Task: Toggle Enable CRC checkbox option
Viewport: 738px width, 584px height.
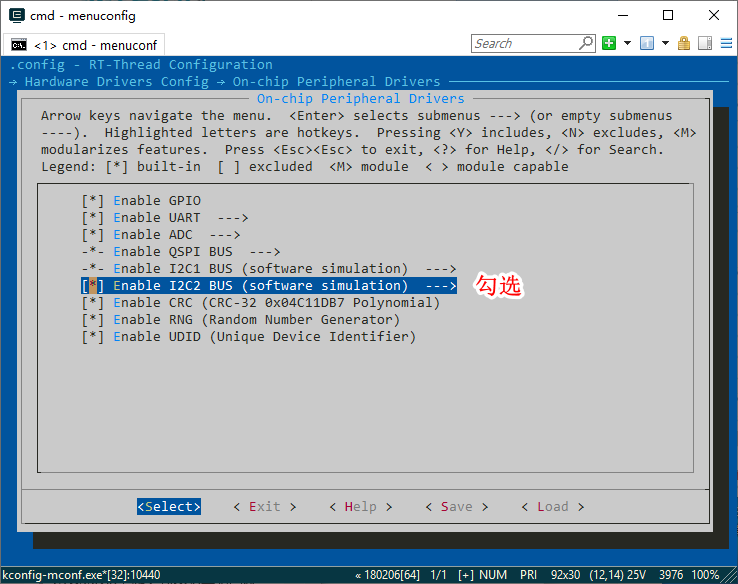Action: pos(93,302)
